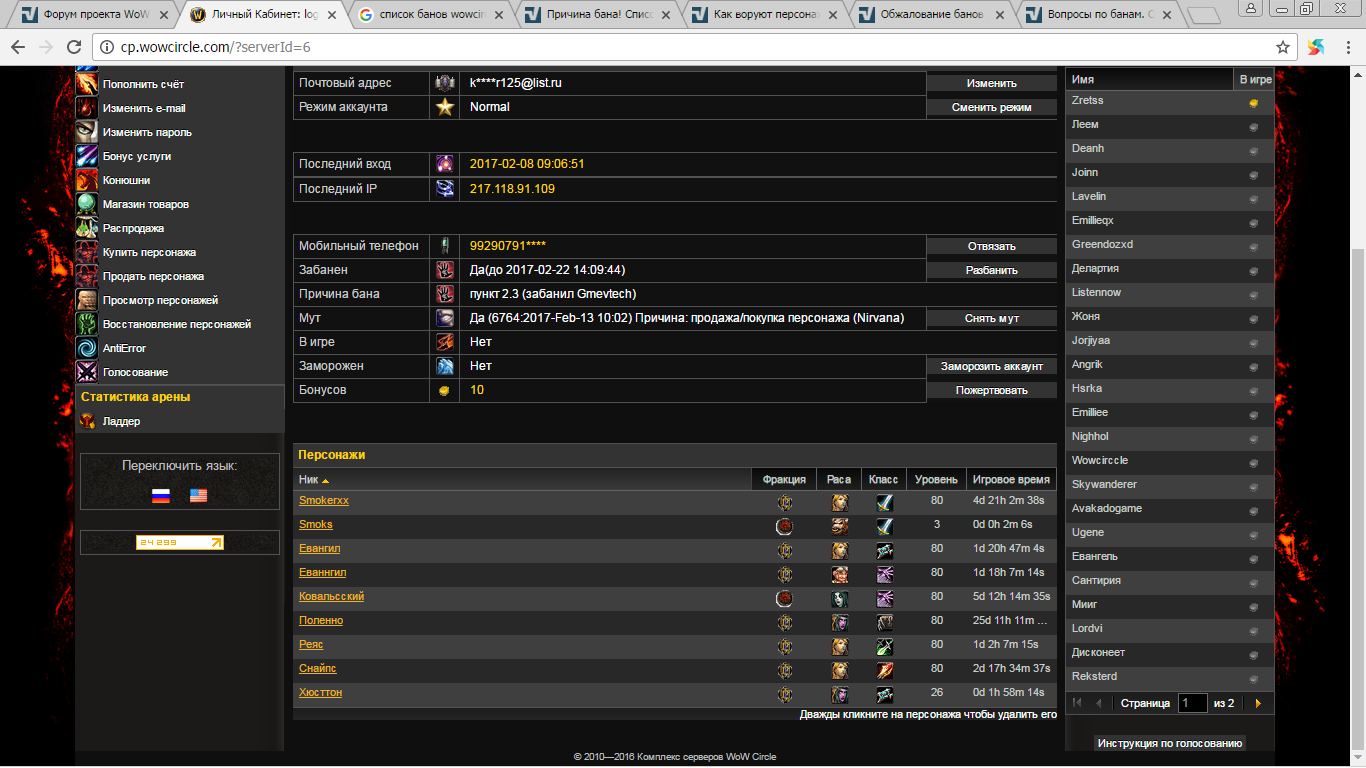Click the Магазин товаров sidebar icon
This screenshot has width=1366, height=768.
(87, 204)
